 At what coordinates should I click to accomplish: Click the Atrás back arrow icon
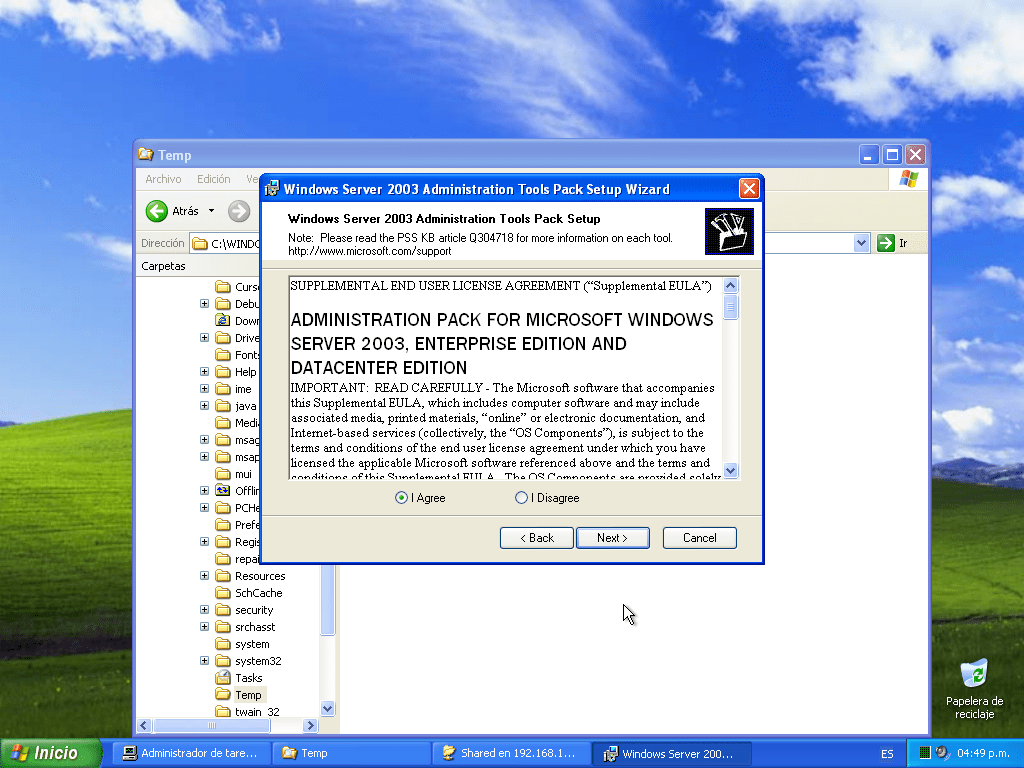(x=157, y=211)
